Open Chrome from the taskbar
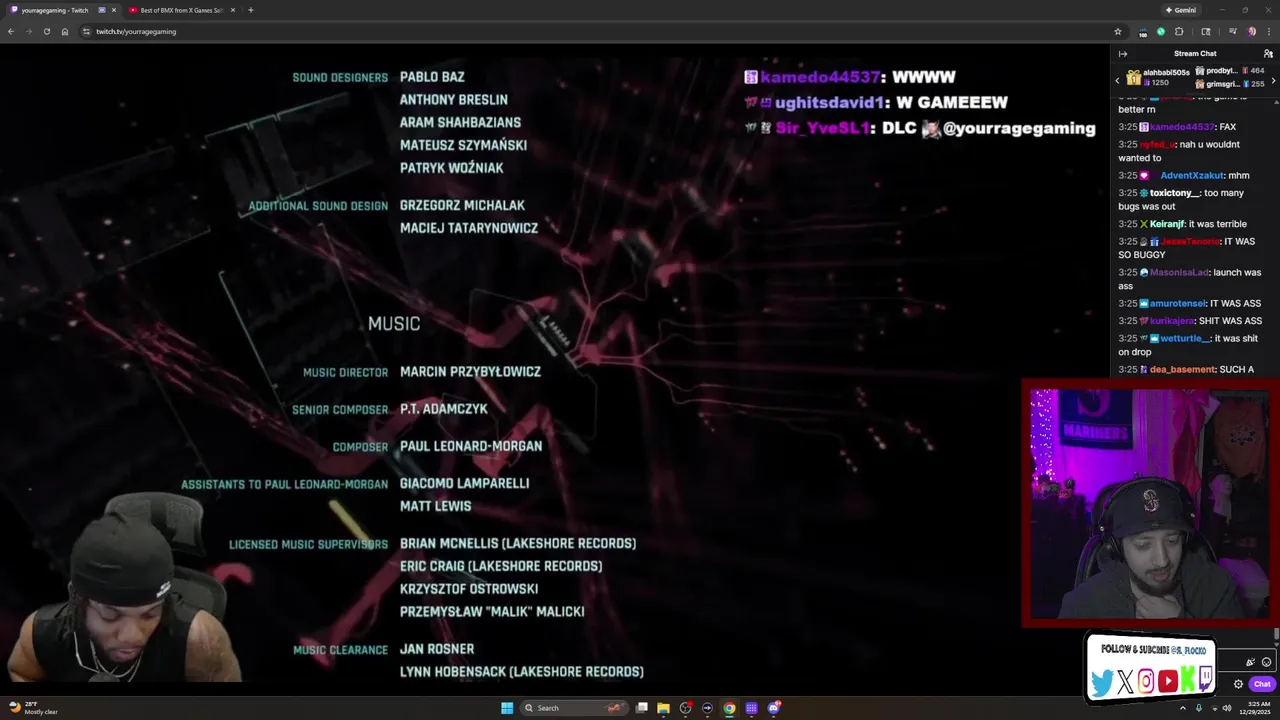Viewport: 1280px width, 720px height. tap(729, 708)
